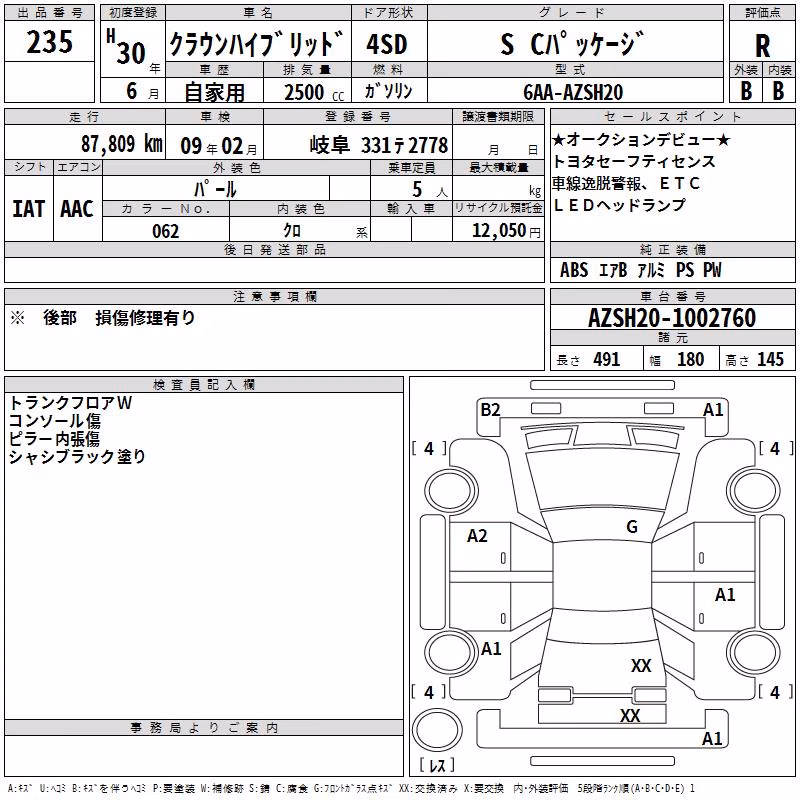Select grade text S Cパッケージ
This screenshot has height=800, width=800.
pos(572,44)
